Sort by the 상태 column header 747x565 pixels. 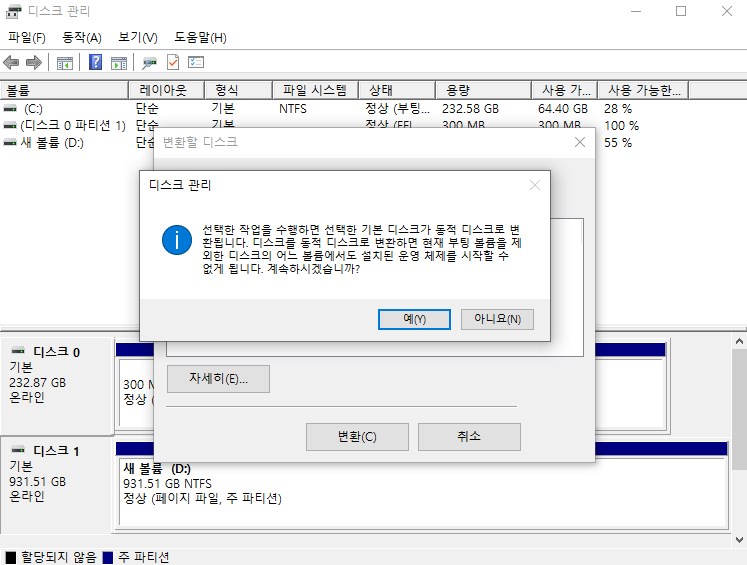(397, 90)
